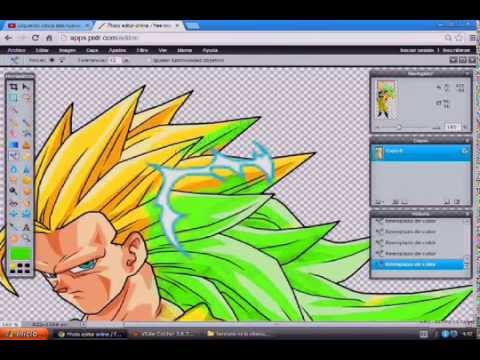Open the Editar menu
The width and height of the screenshot is (480, 360).
(x=42, y=50)
